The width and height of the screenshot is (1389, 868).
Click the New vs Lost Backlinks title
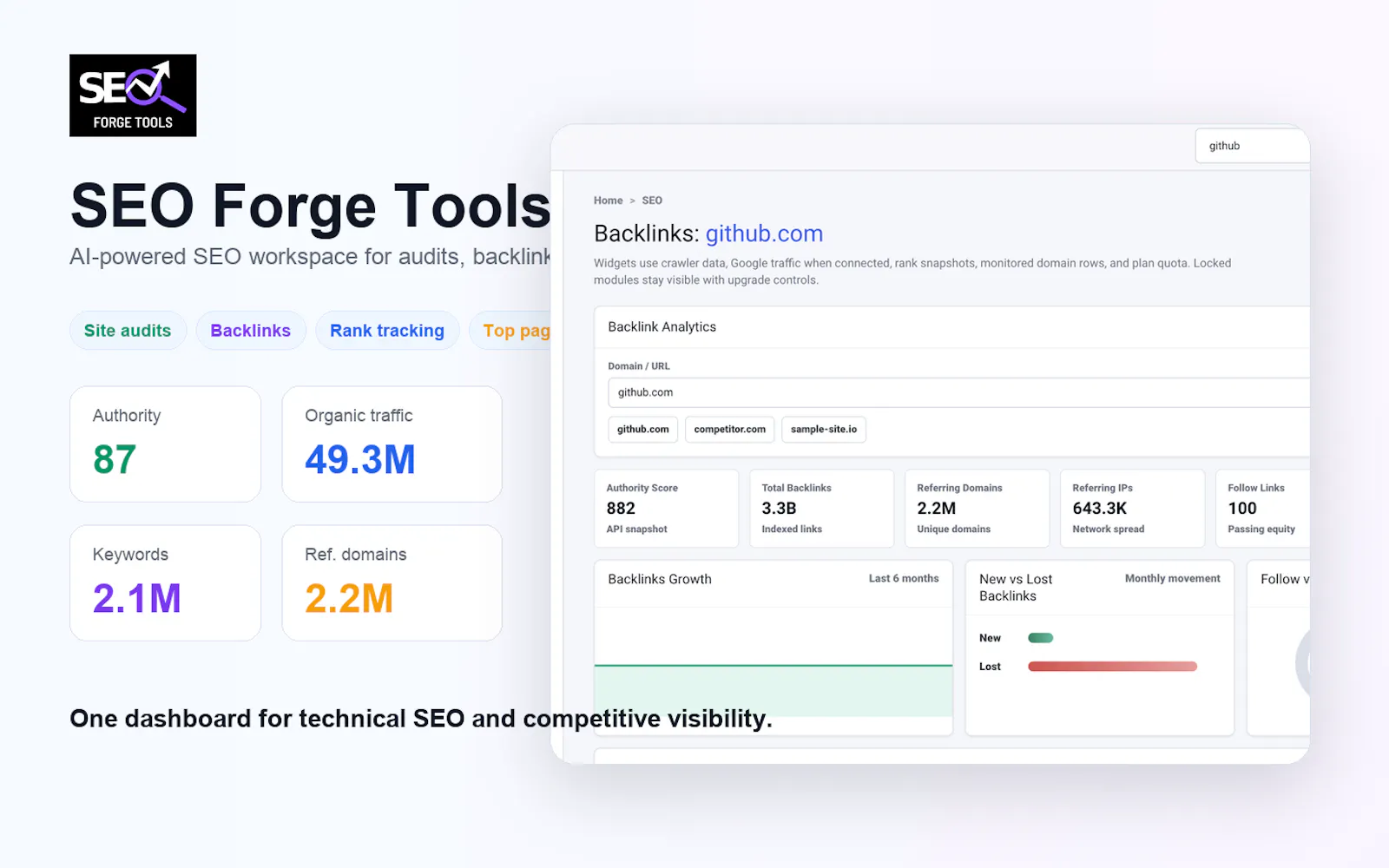[x=1016, y=588]
